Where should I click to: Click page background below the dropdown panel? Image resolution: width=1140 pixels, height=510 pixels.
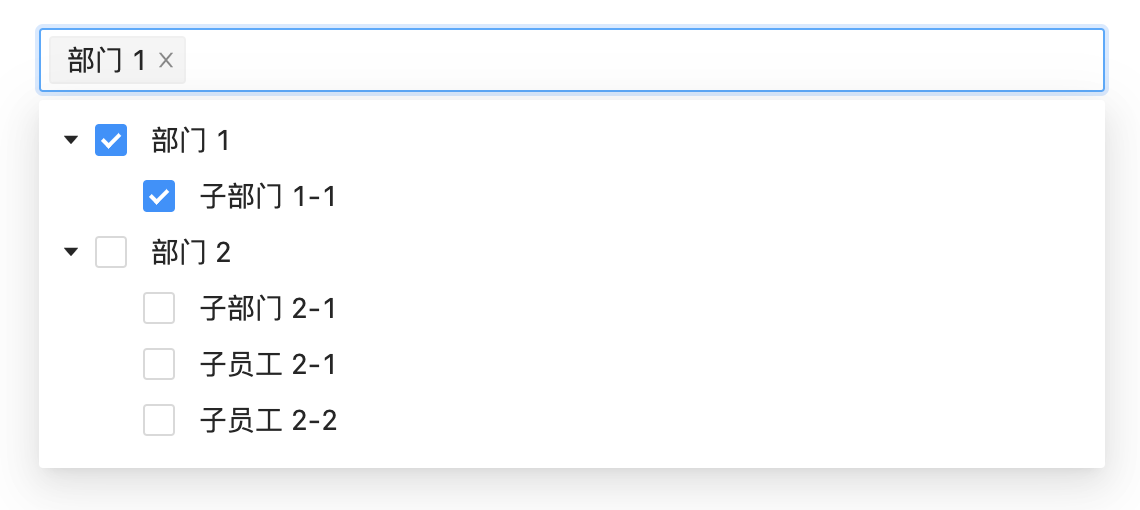[x=570, y=492]
